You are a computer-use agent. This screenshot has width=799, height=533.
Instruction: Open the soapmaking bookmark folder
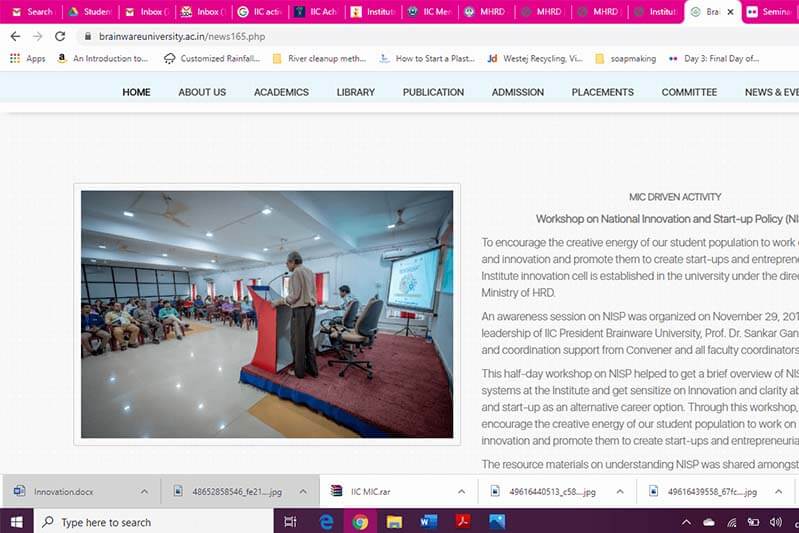point(626,59)
